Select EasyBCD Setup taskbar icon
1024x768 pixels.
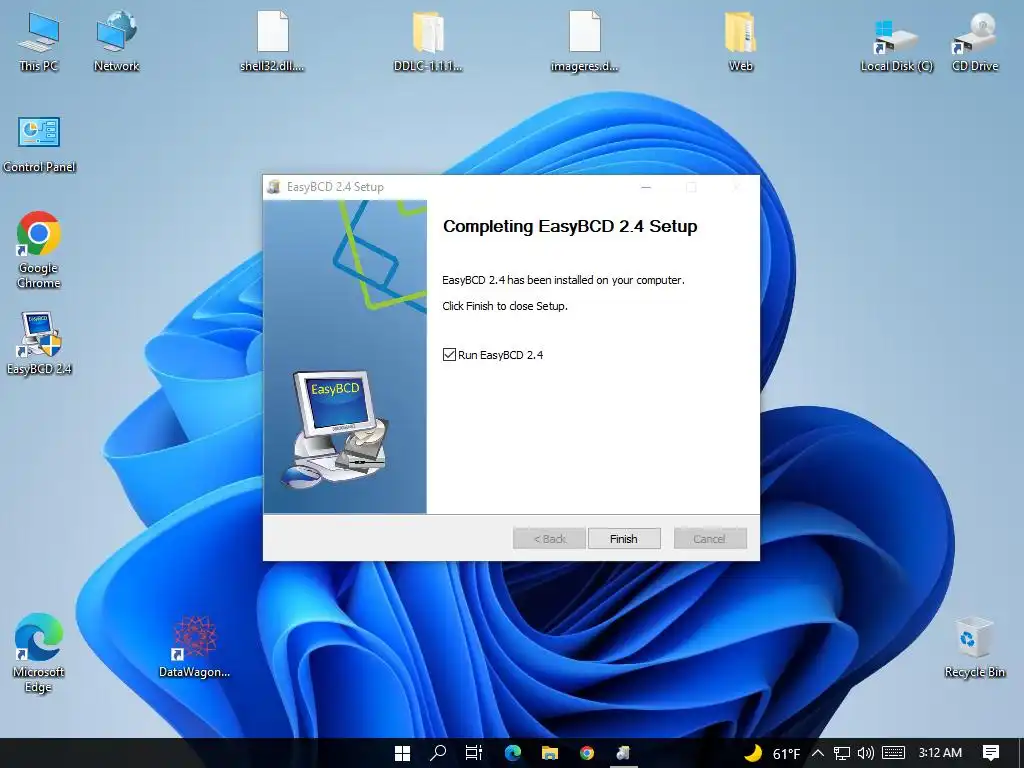pos(624,753)
